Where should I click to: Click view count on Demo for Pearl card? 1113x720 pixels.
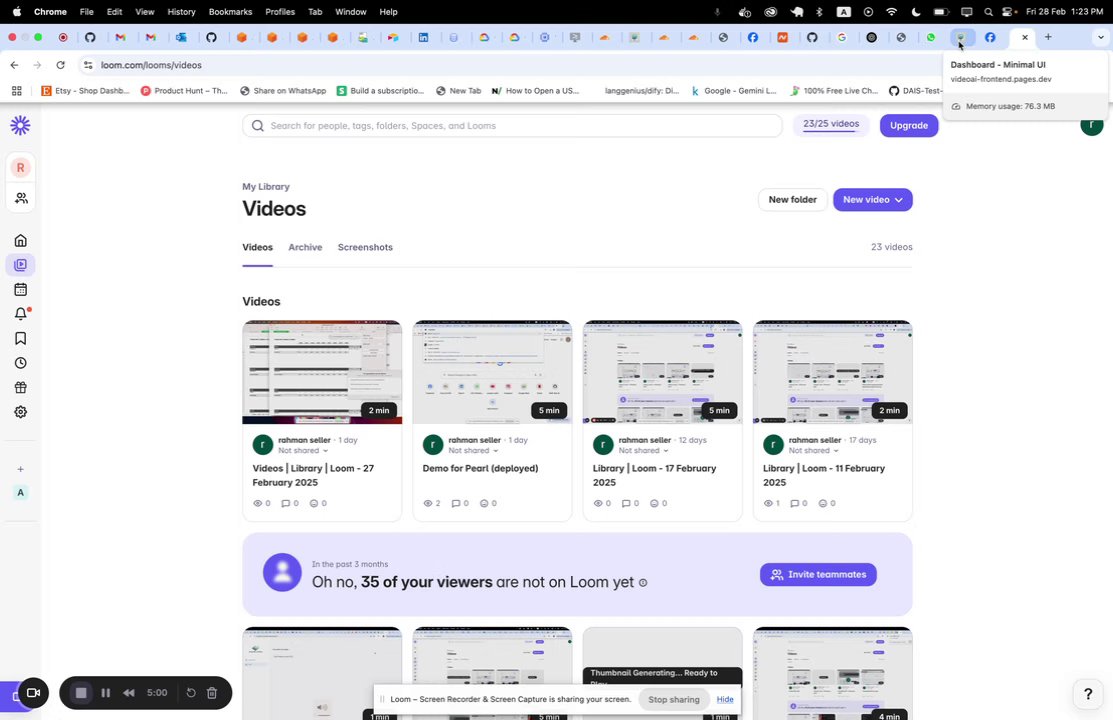(432, 503)
